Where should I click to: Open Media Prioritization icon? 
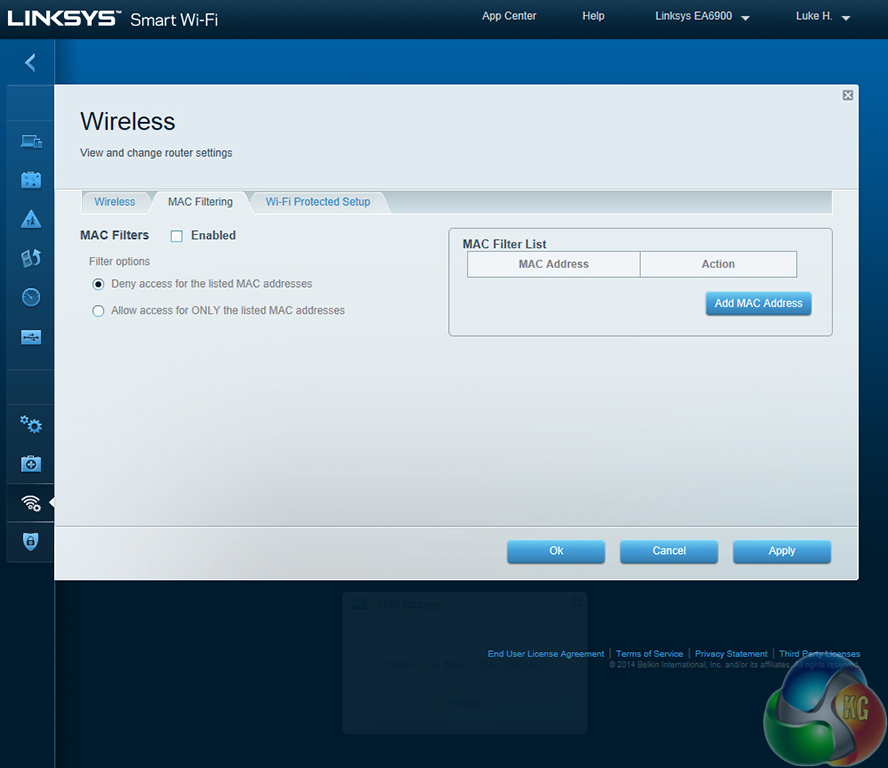click(31, 258)
